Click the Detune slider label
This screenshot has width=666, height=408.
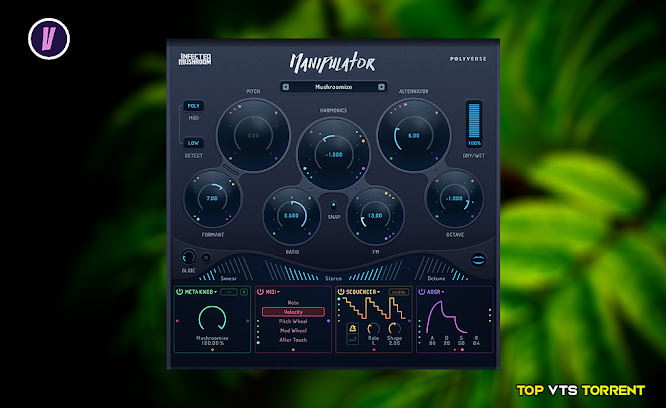pyautogui.click(x=436, y=279)
